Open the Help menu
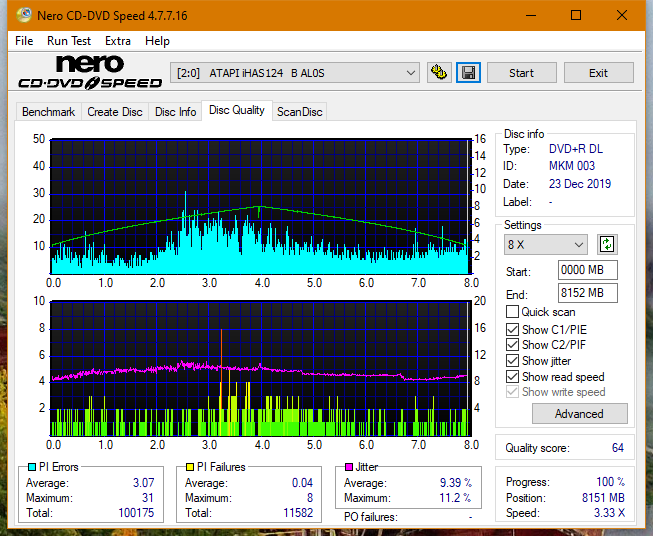Screen dimensions: 653x536 (x=157, y=41)
